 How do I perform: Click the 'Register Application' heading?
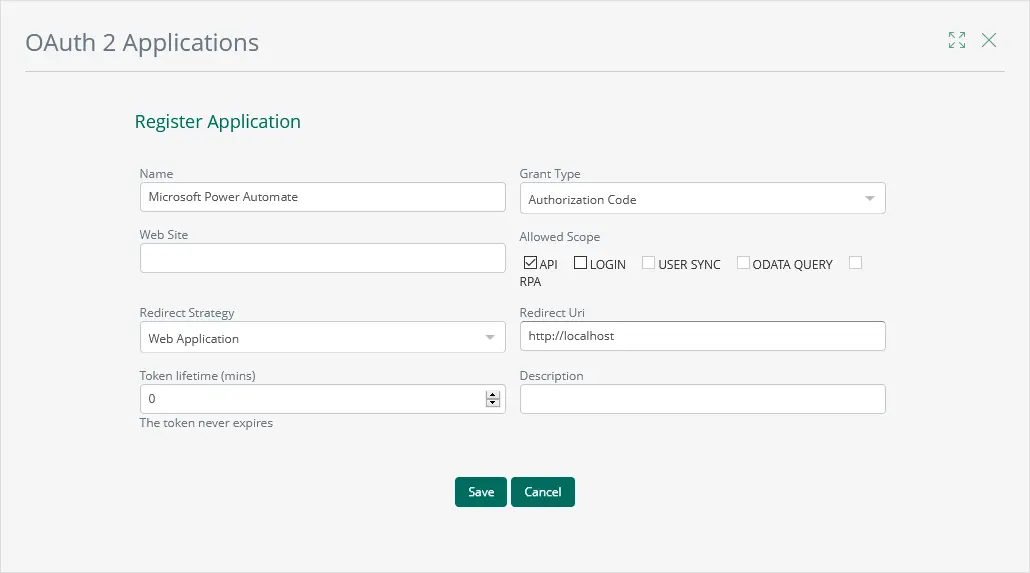[x=217, y=122]
